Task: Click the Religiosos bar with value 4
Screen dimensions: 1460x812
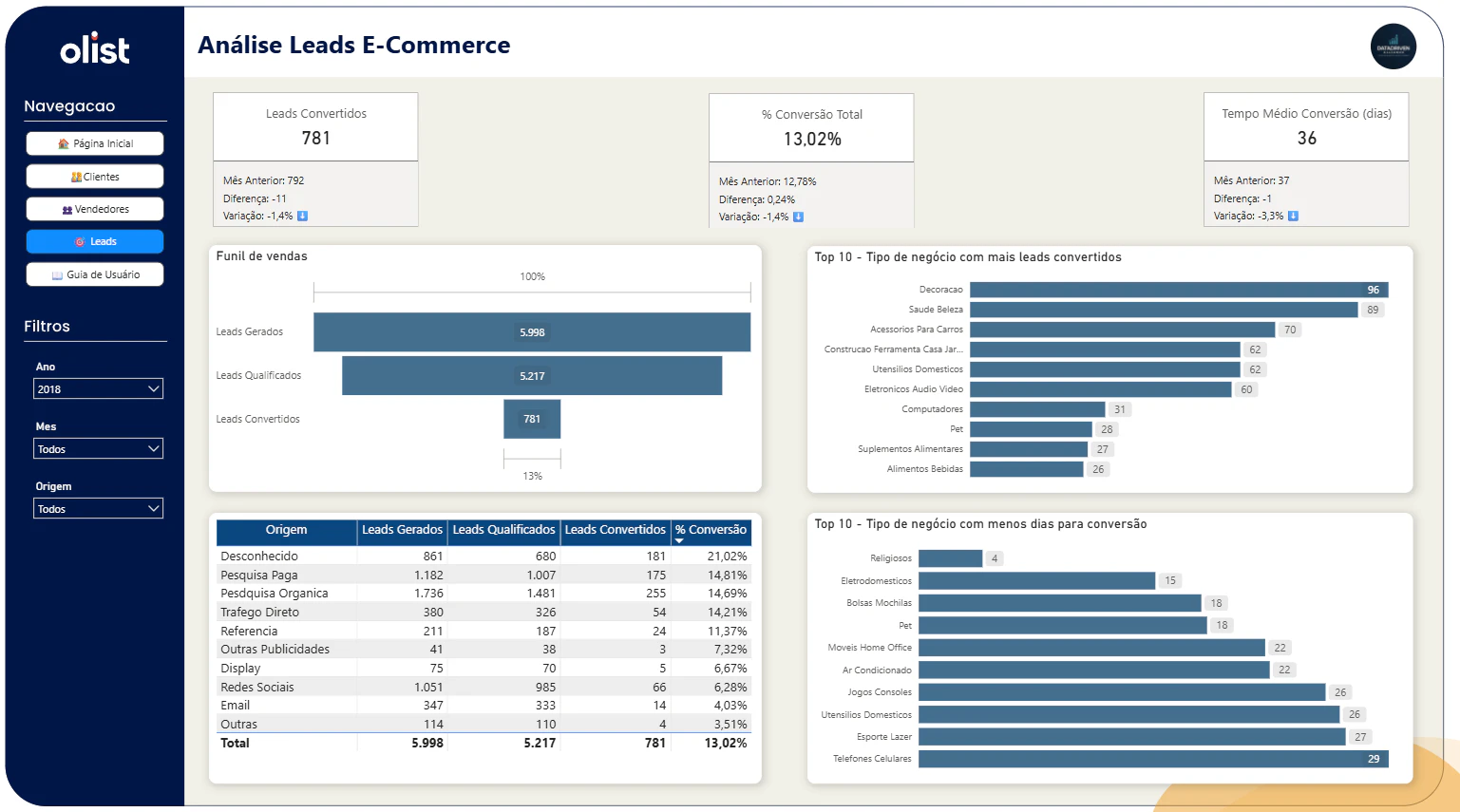Action: (x=950, y=558)
